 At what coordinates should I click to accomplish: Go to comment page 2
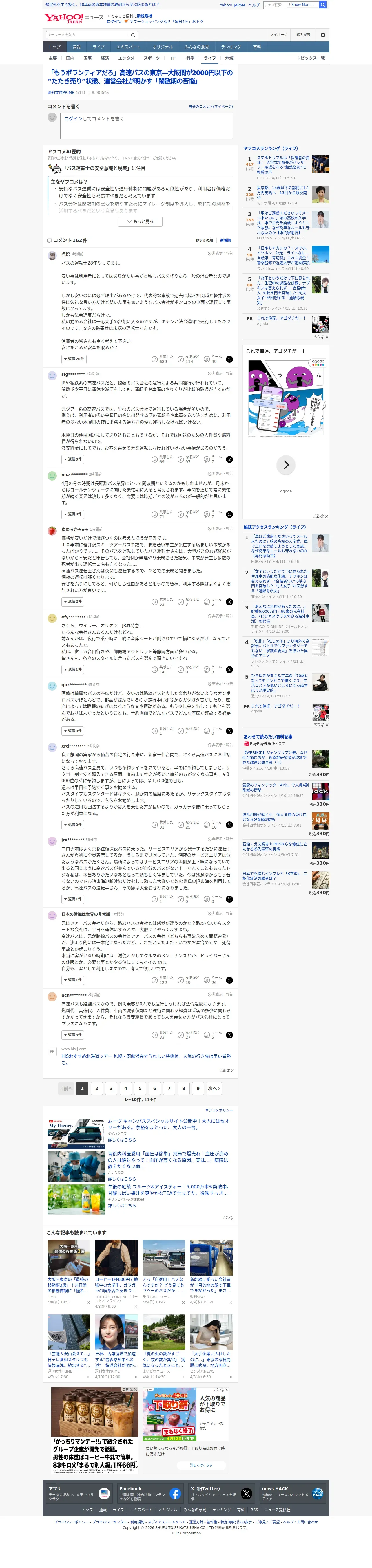[x=96, y=1088]
